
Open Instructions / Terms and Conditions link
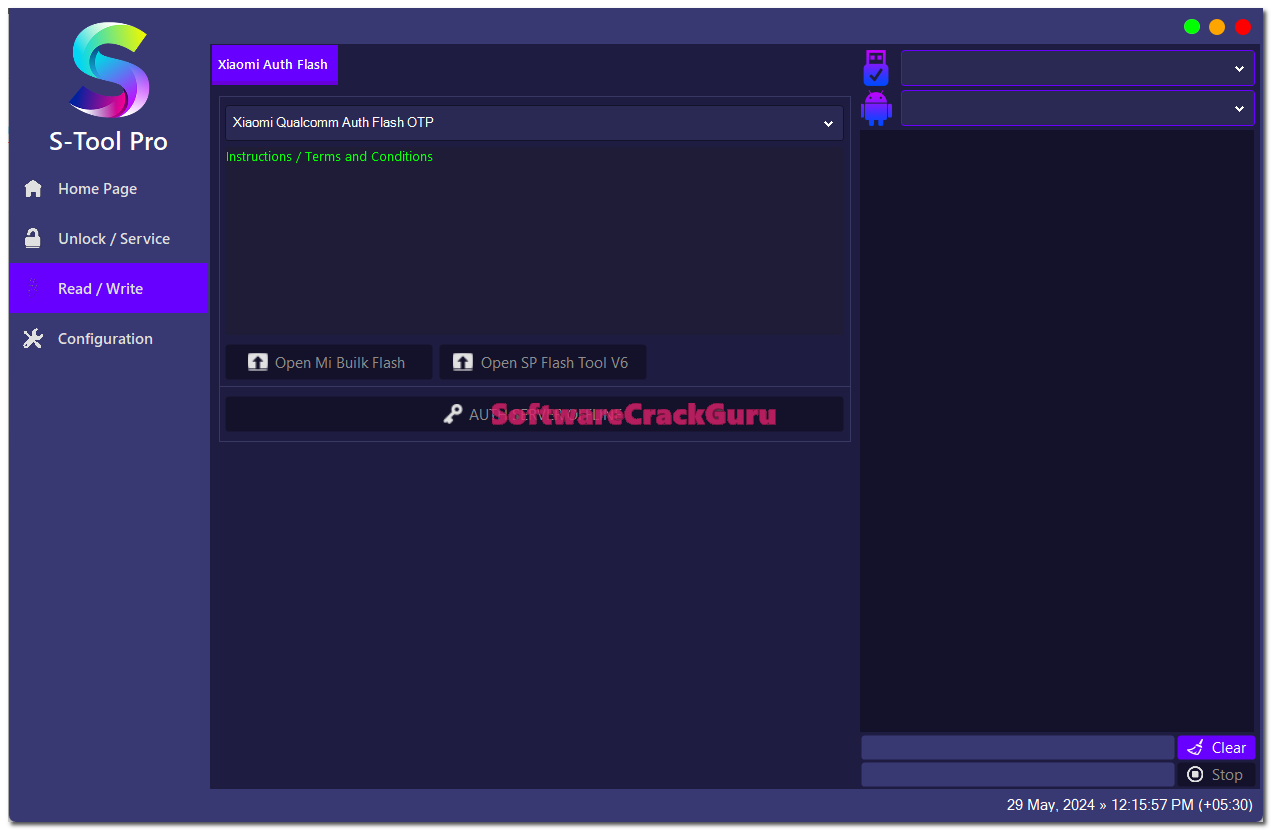329,157
